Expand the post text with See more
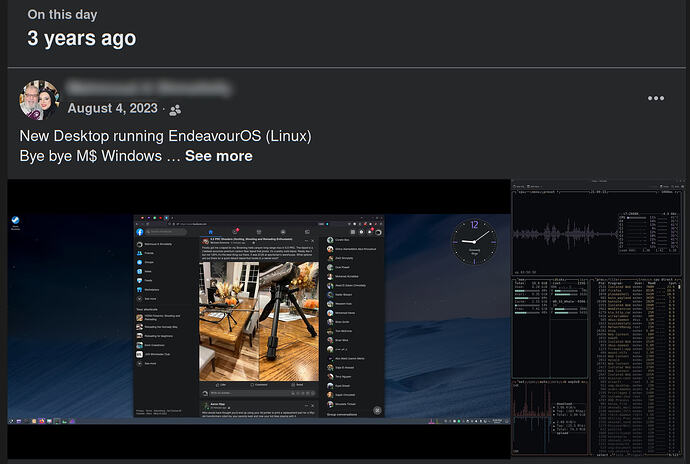This screenshot has height=464, width=690. [219, 156]
